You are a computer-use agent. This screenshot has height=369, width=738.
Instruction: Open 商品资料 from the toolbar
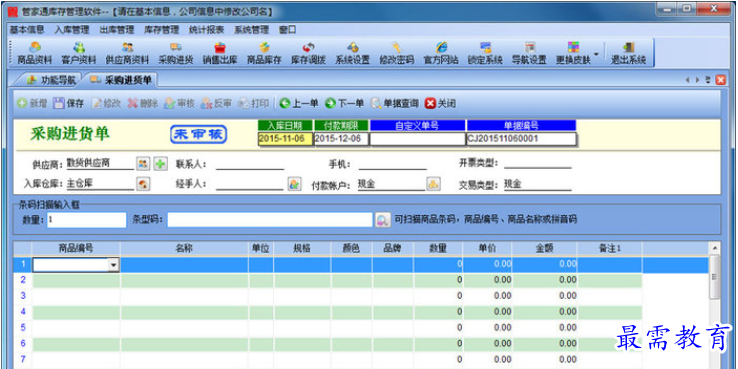tap(34, 53)
